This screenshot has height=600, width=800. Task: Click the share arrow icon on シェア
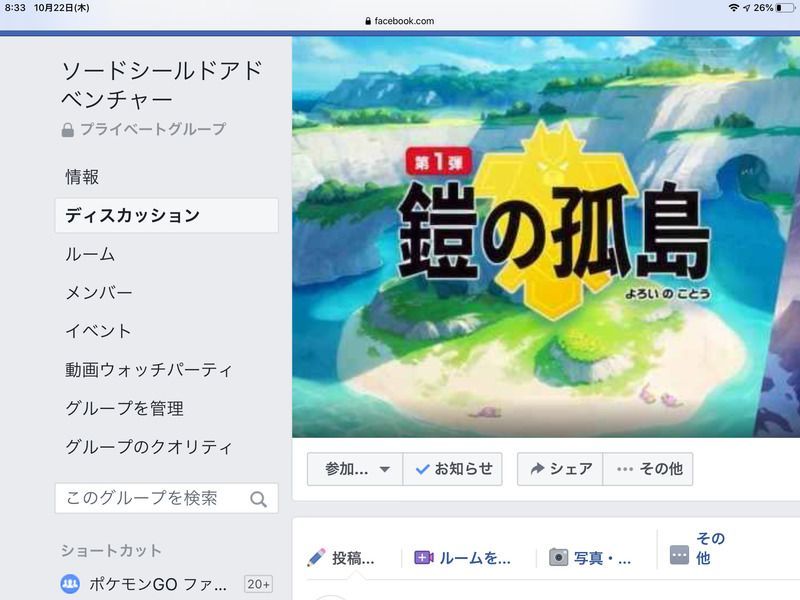tap(537, 468)
